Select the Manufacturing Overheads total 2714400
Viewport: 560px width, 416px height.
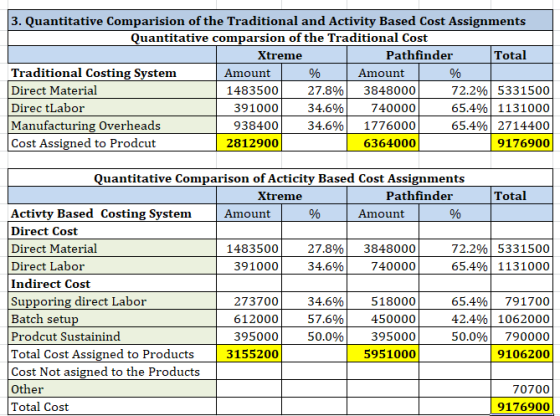522,125
